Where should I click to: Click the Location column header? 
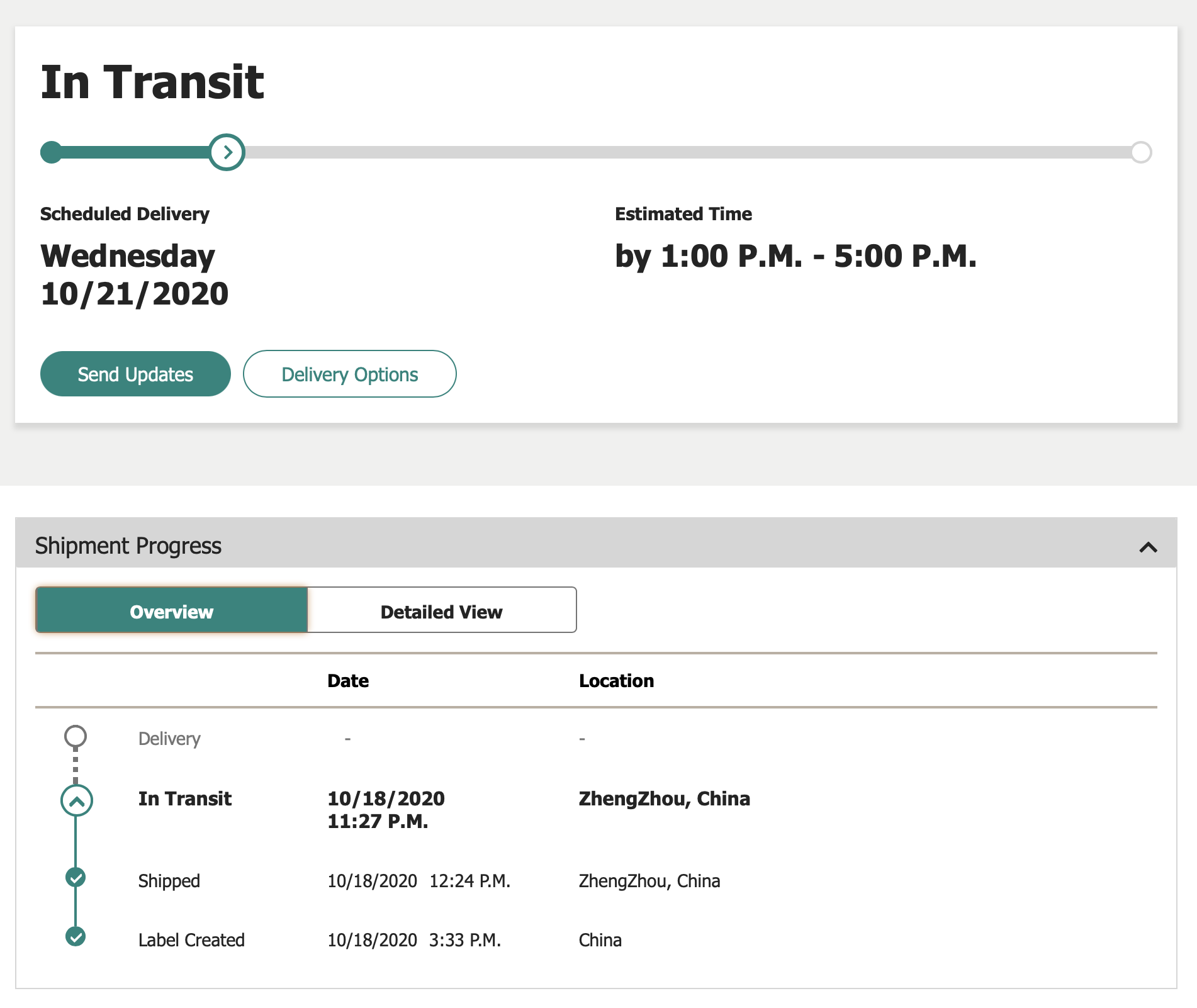(617, 681)
